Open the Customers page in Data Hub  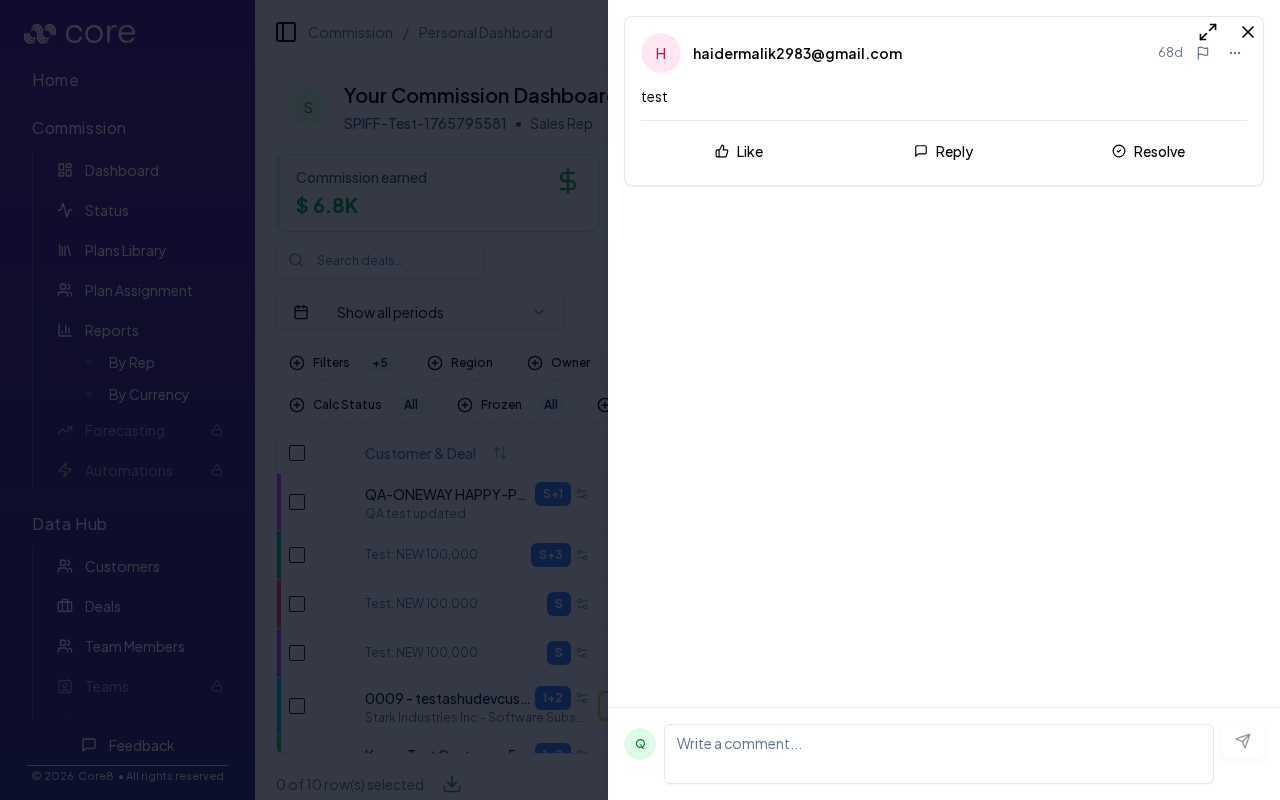pyautogui.click(x=122, y=566)
